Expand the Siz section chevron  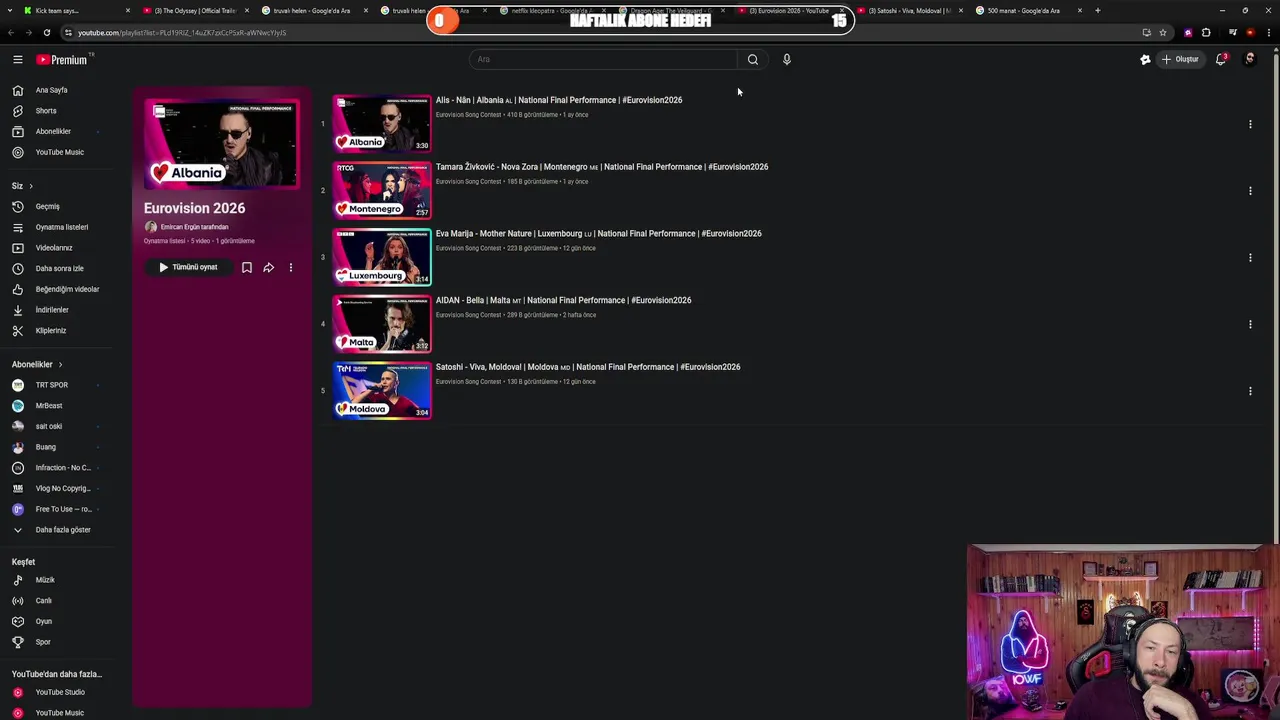30,186
